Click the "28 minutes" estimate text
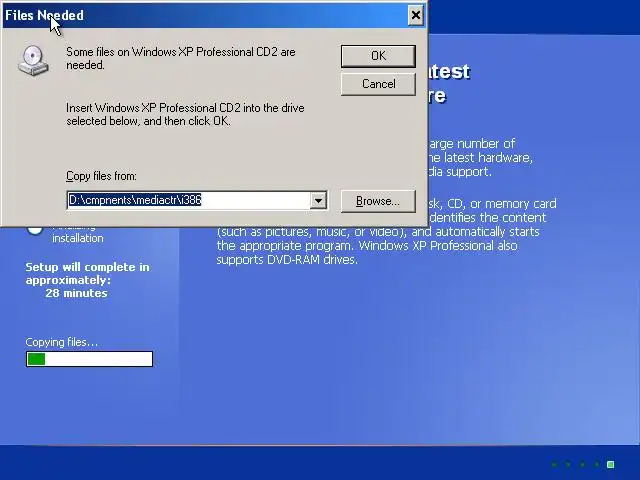This screenshot has height=480, width=640. coord(76,293)
